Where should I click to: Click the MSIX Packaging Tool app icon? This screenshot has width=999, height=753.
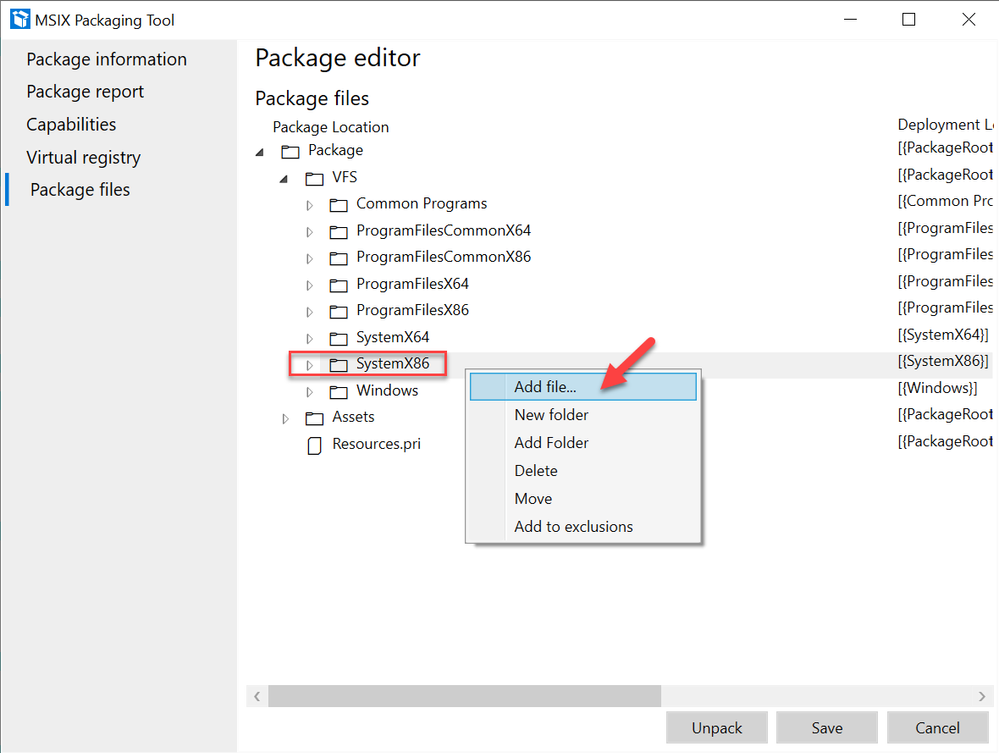click(x=20, y=20)
